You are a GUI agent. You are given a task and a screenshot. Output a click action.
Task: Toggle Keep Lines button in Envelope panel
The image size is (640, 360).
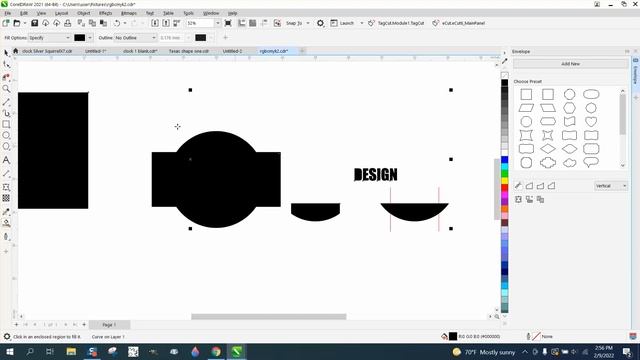tap(518, 199)
